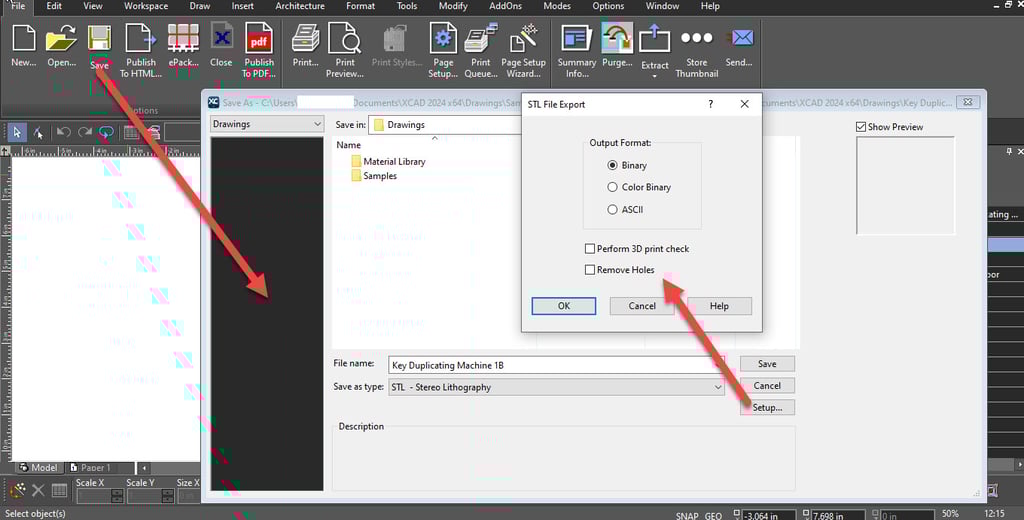The image size is (1024, 520).
Task: Click Cancel in STL File Export
Action: pos(642,306)
